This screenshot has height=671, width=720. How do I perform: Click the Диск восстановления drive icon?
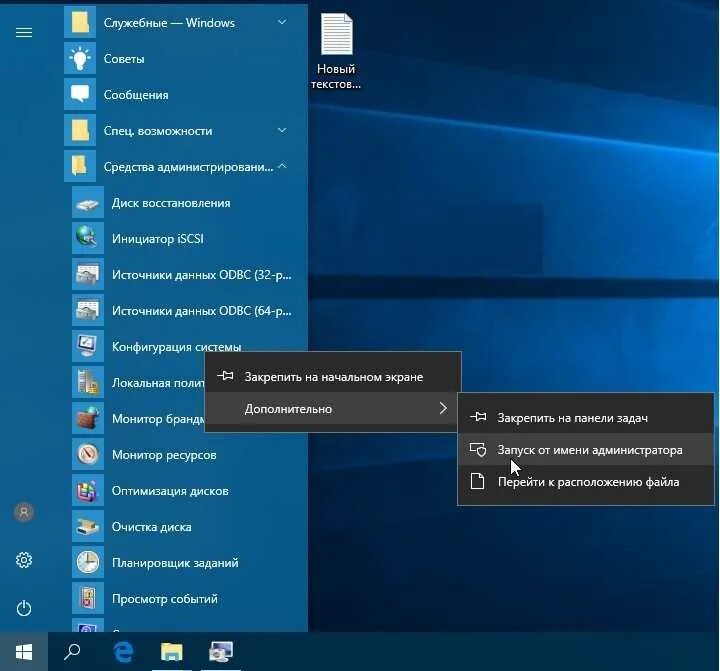coord(88,203)
